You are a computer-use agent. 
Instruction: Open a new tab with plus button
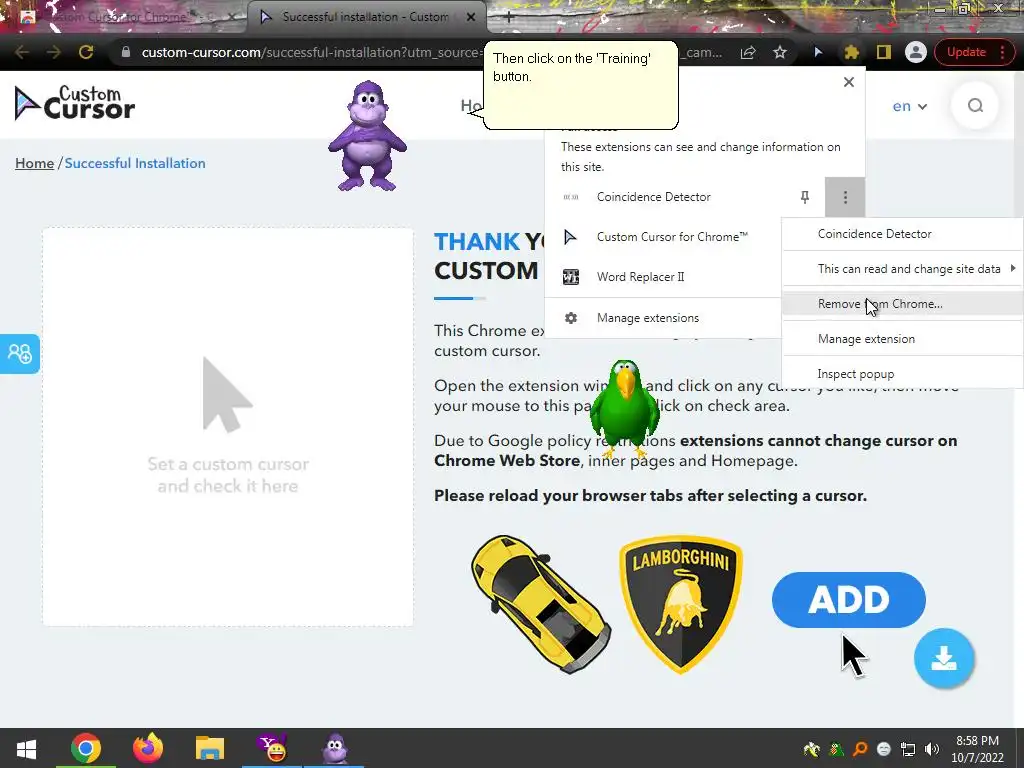(x=509, y=17)
